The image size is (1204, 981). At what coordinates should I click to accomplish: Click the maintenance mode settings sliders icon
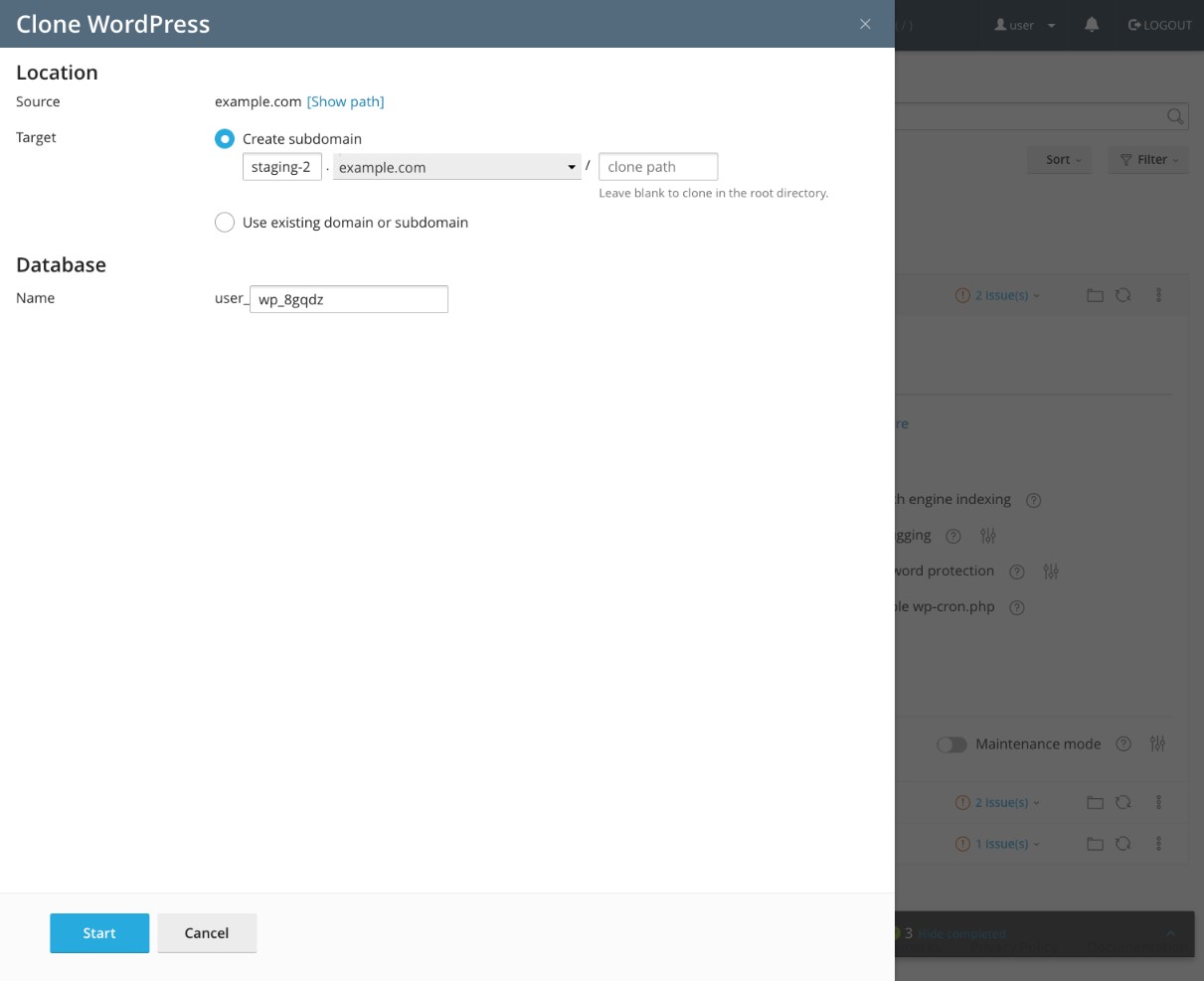click(x=1157, y=743)
